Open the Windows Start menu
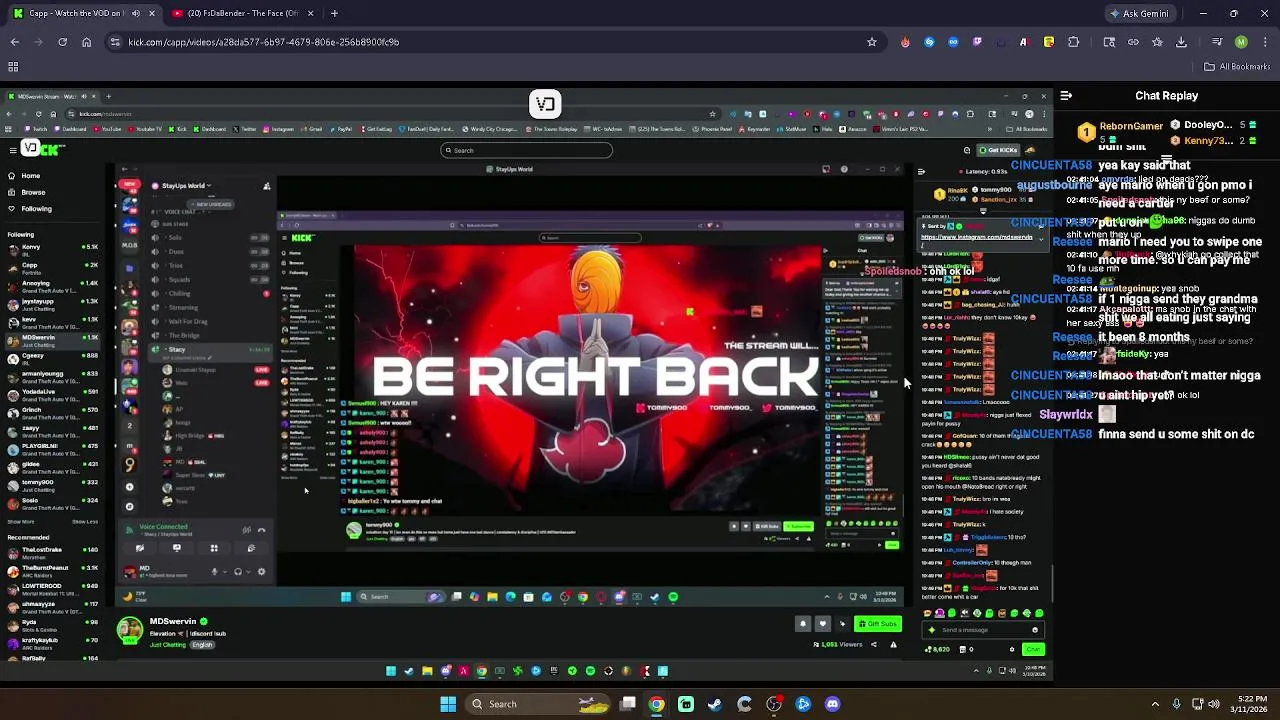 [x=448, y=704]
